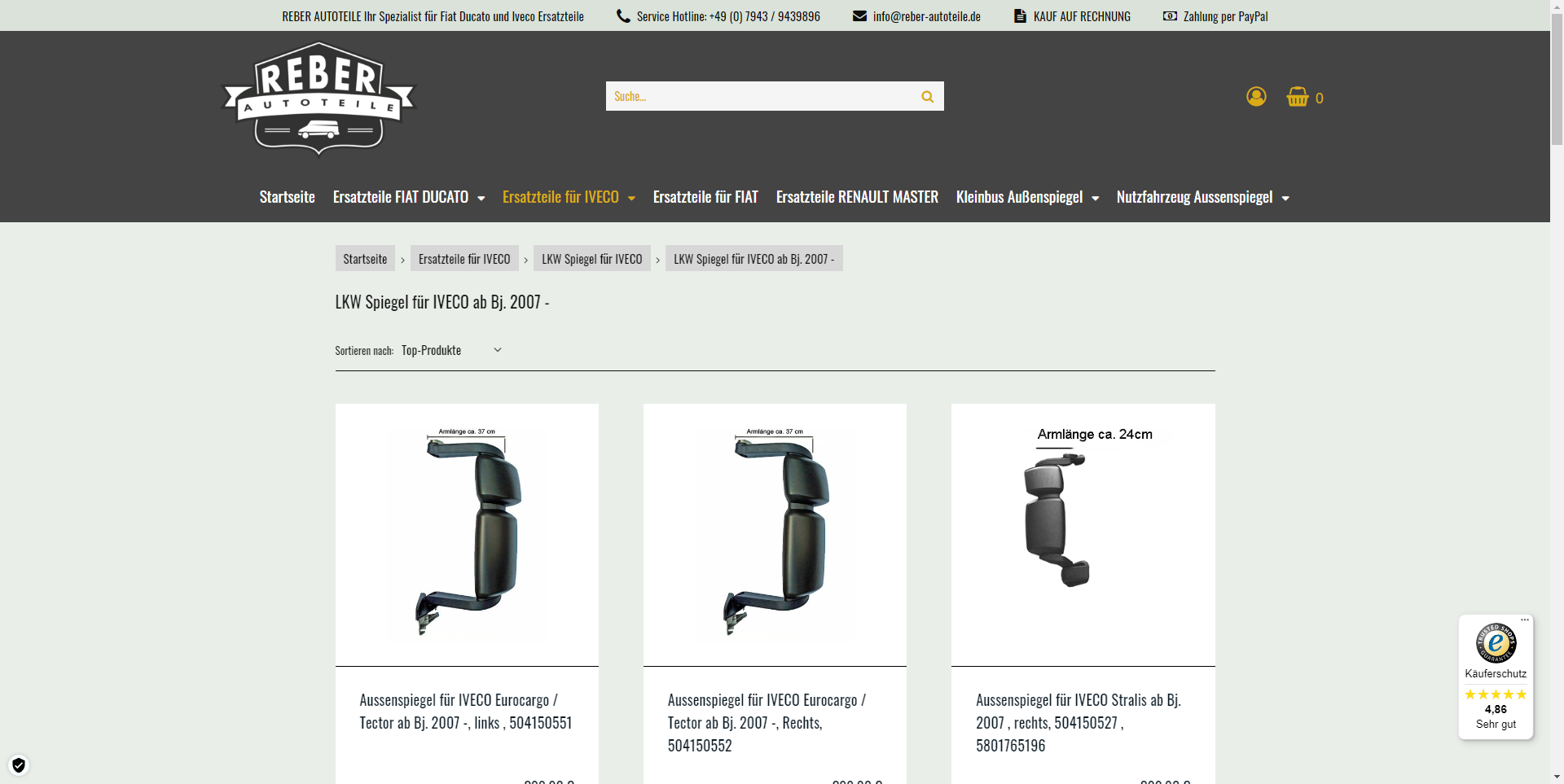Open Ersatzteile RENAULT MASTER menu item
Image resolution: width=1564 pixels, height=784 pixels.
(x=857, y=197)
